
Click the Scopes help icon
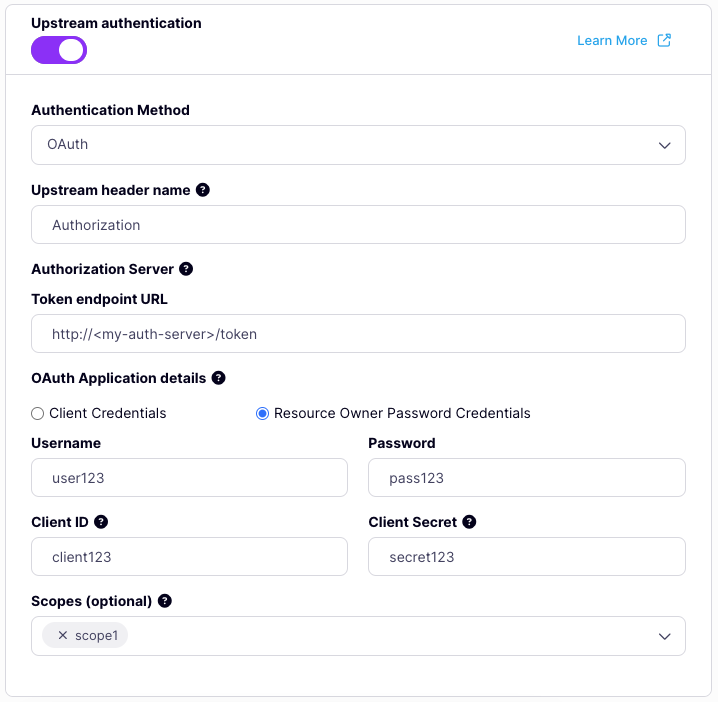[165, 601]
